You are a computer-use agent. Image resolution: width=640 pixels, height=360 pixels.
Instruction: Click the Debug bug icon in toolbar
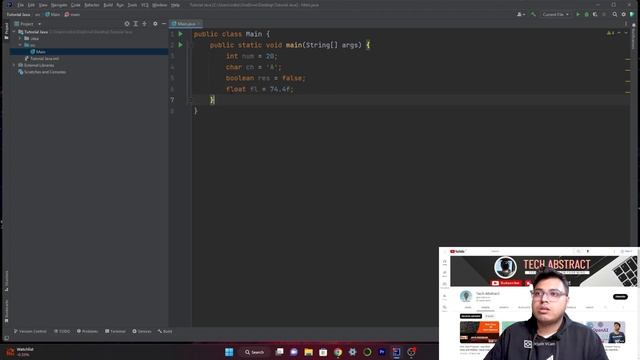(587, 14)
